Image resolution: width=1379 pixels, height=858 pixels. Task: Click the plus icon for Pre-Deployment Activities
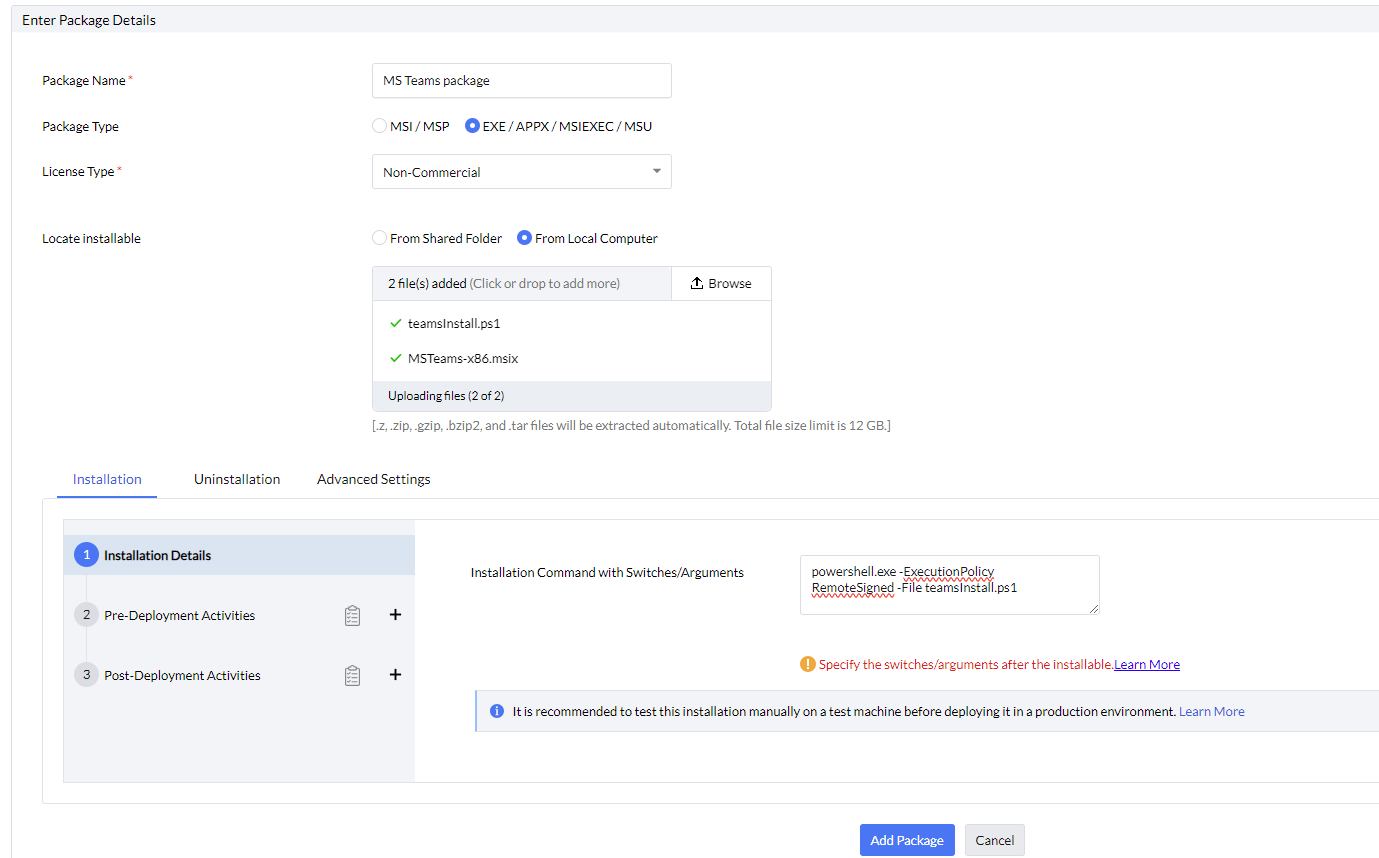[395, 615]
